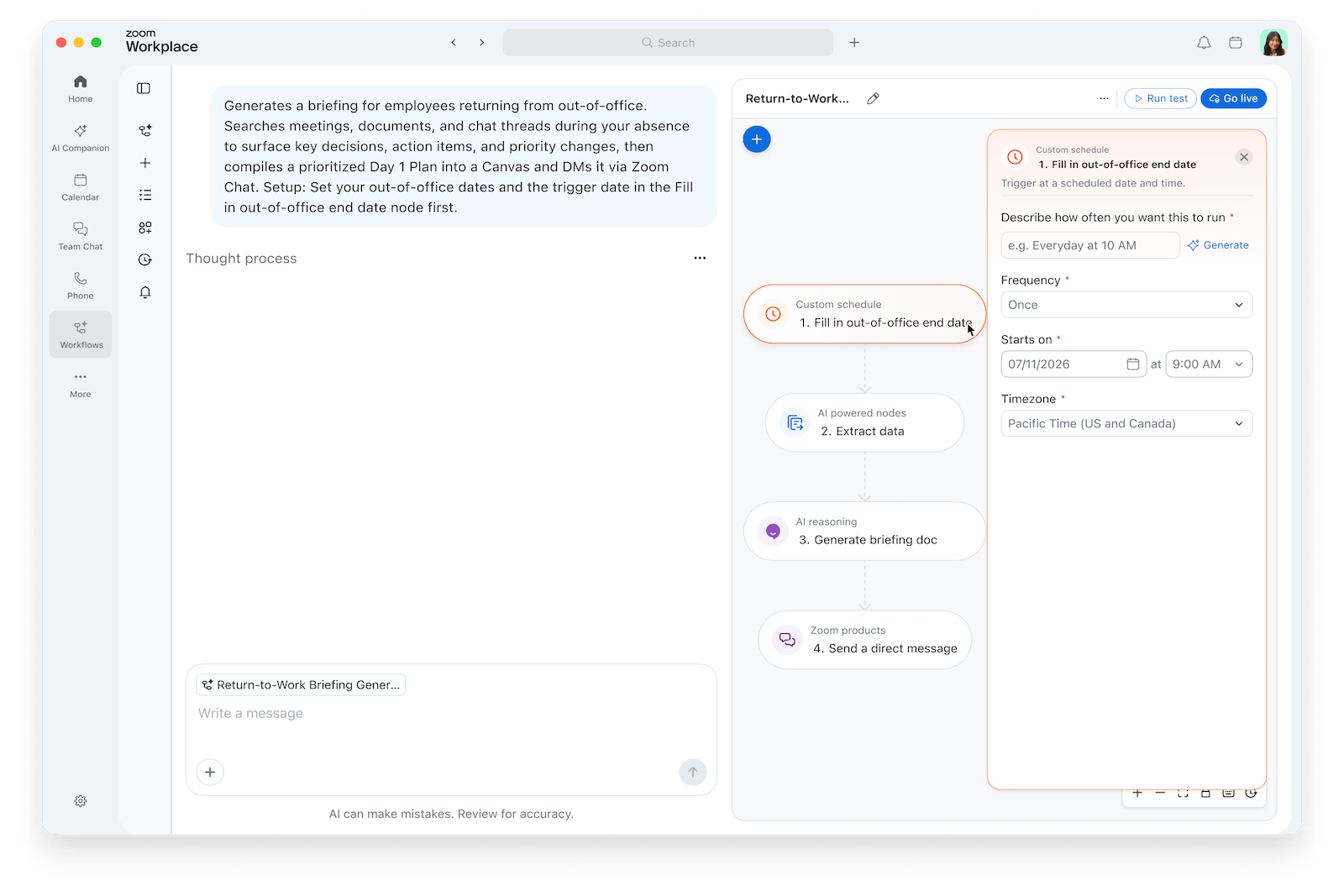Click the Zoom products chat node icon

click(787, 640)
